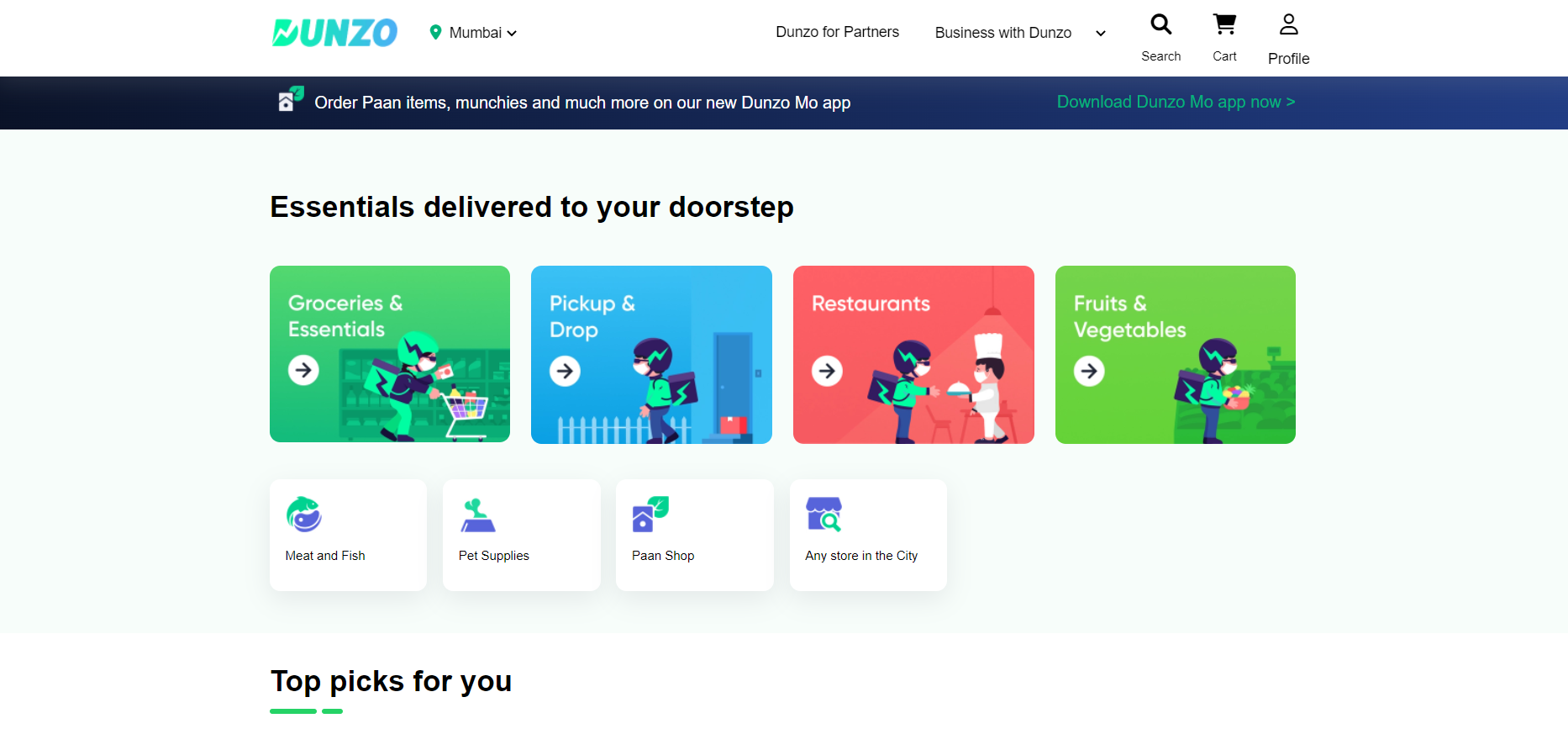Click the Paan Shop icon tile
The height and width of the screenshot is (750, 1568).
click(x=650, y=514)
